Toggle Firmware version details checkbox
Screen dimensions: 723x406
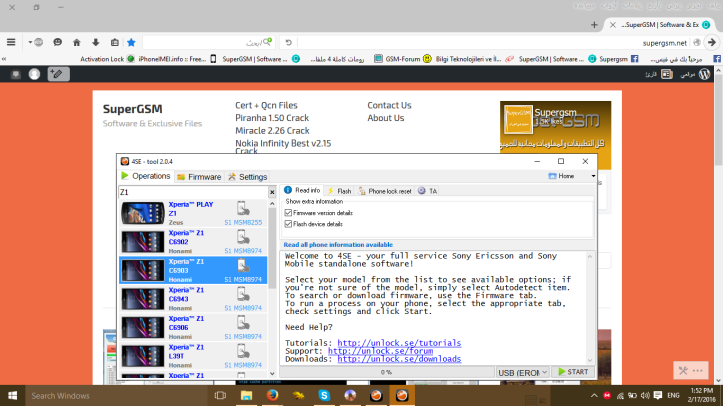[288, 212]
